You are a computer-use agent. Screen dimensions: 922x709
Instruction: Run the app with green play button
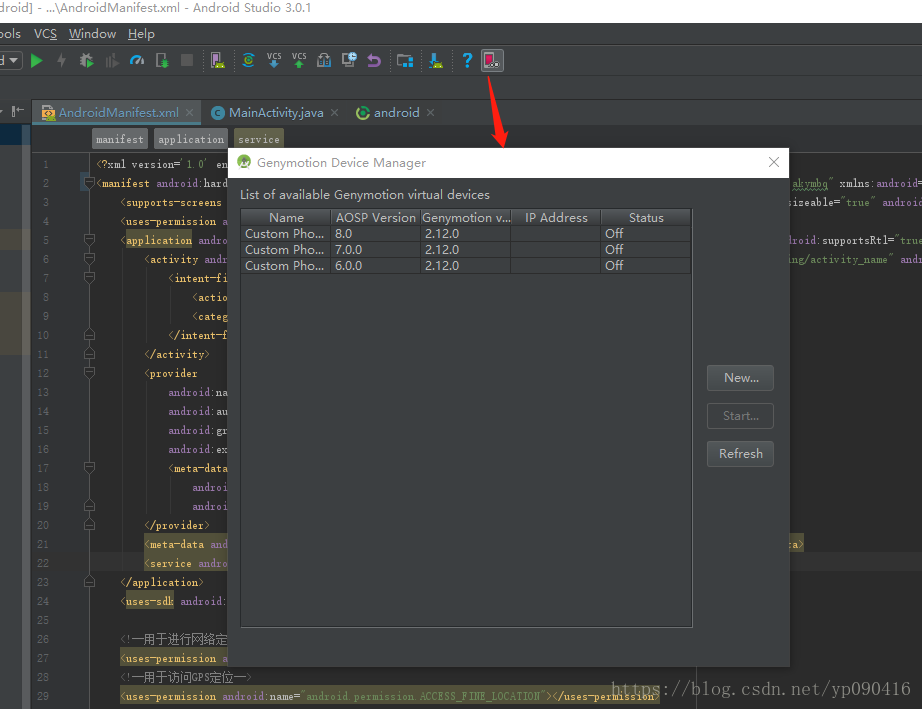[36, 61]
